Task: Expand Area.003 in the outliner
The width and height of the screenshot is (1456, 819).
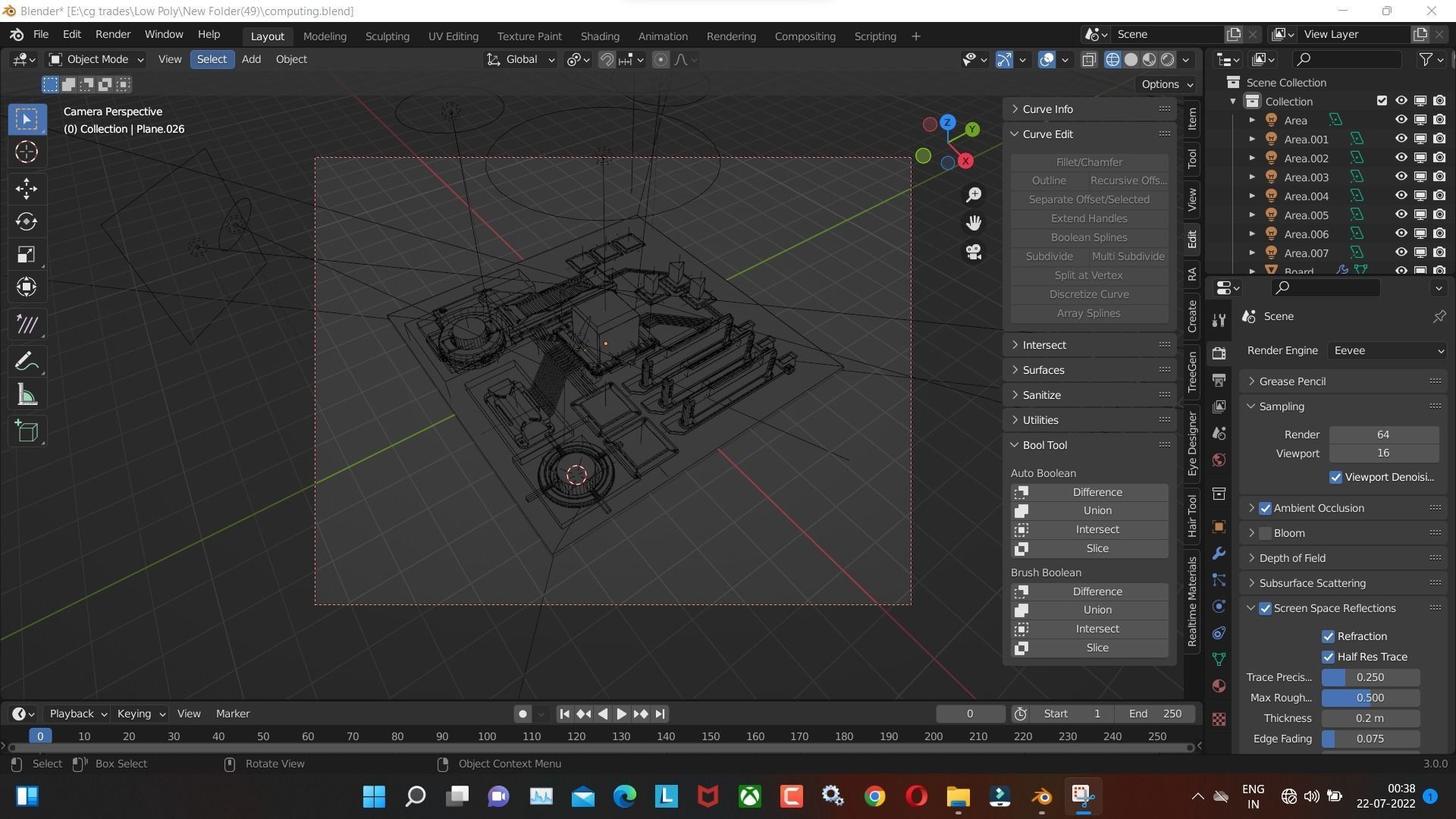Action: click(x=1252, y=177)
